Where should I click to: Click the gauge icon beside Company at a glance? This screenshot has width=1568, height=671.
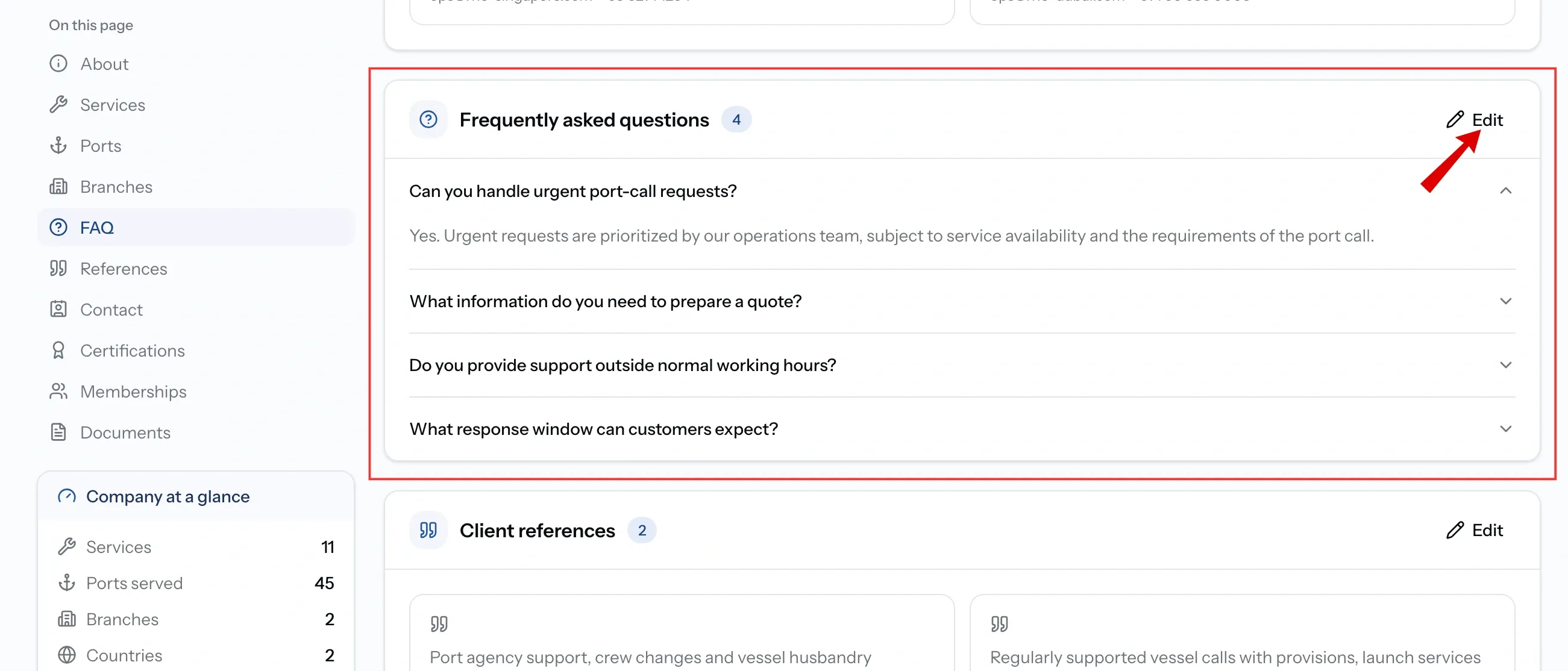(x=67, y=496)
